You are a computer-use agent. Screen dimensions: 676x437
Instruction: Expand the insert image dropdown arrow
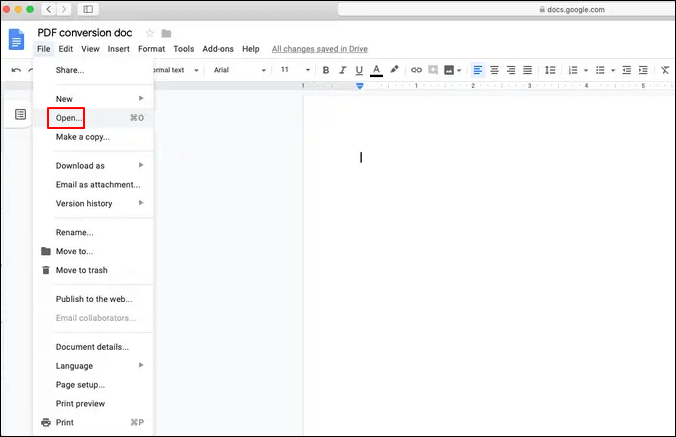tap(459, 70)
